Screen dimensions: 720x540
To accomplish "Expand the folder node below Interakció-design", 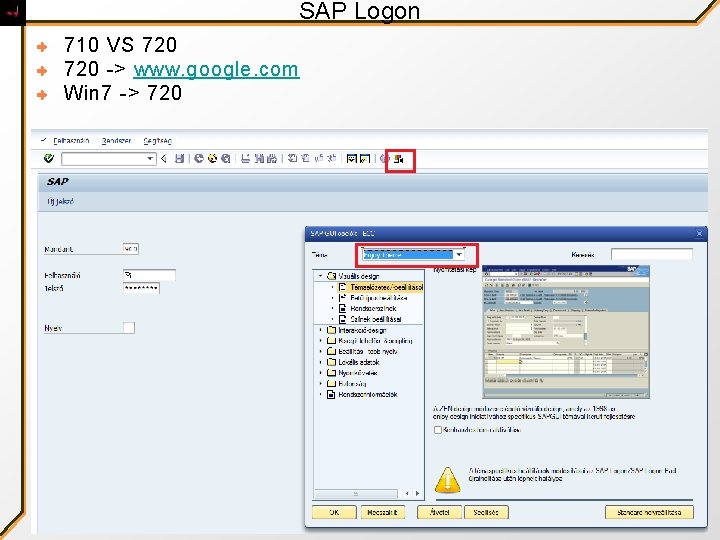I will coord(321,340).
